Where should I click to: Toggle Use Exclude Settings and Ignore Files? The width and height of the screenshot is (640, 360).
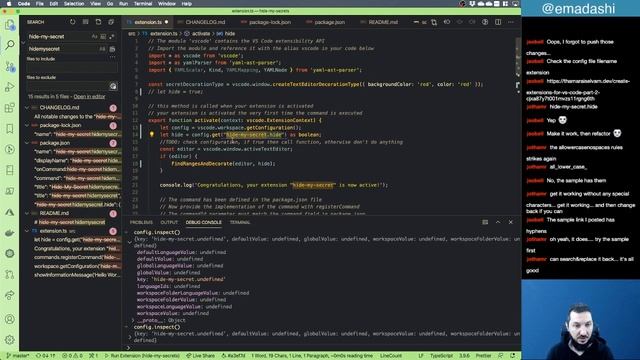pyautogui.click(x=113, y=86)
